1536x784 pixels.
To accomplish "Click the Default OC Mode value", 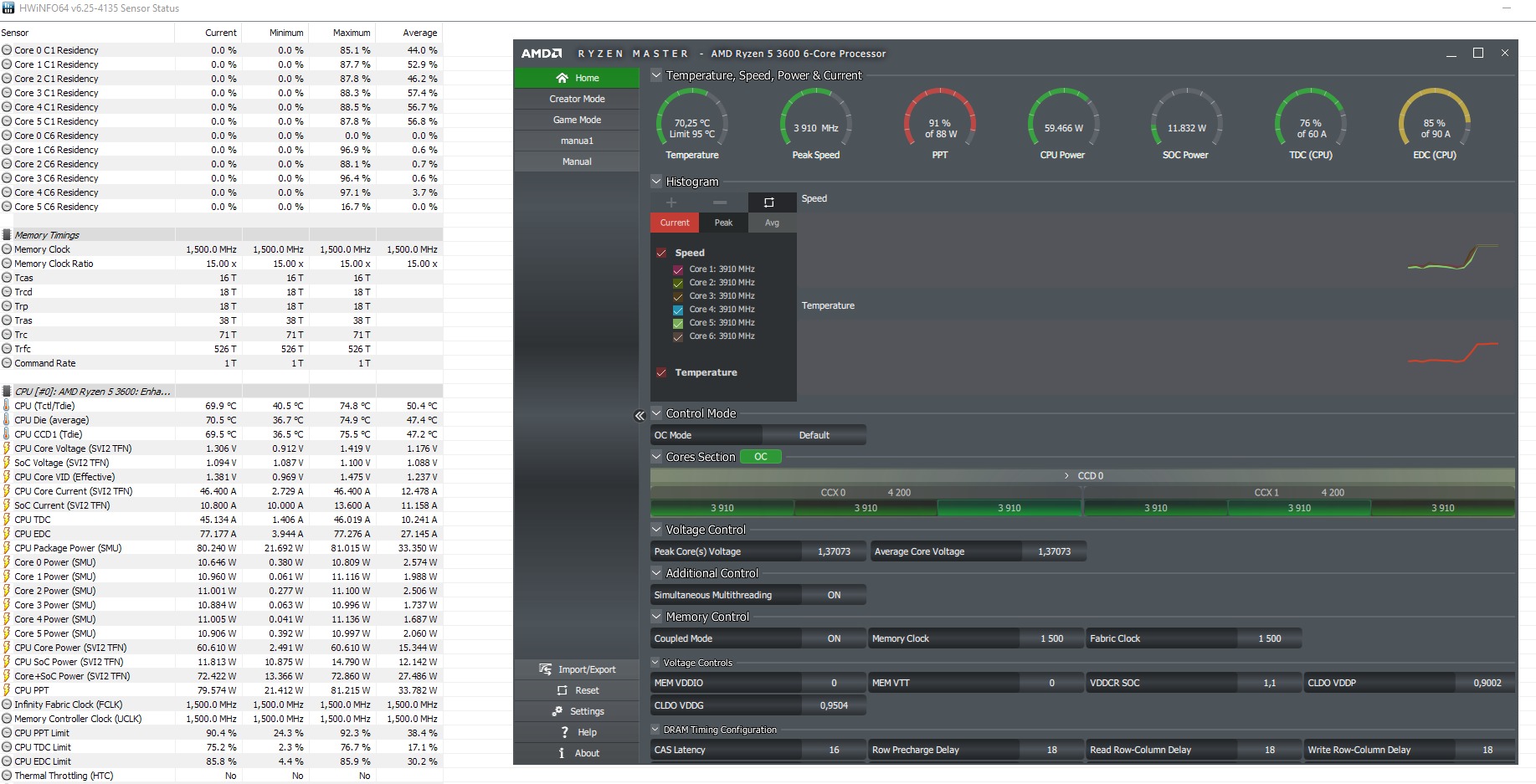I will coord(814,435).
